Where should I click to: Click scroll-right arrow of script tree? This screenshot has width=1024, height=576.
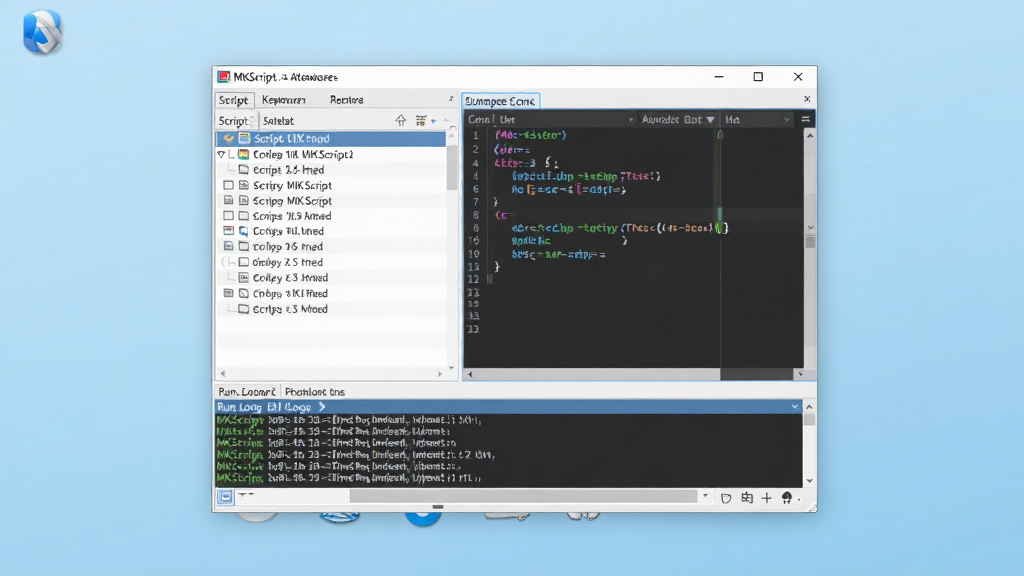(440, 374)
